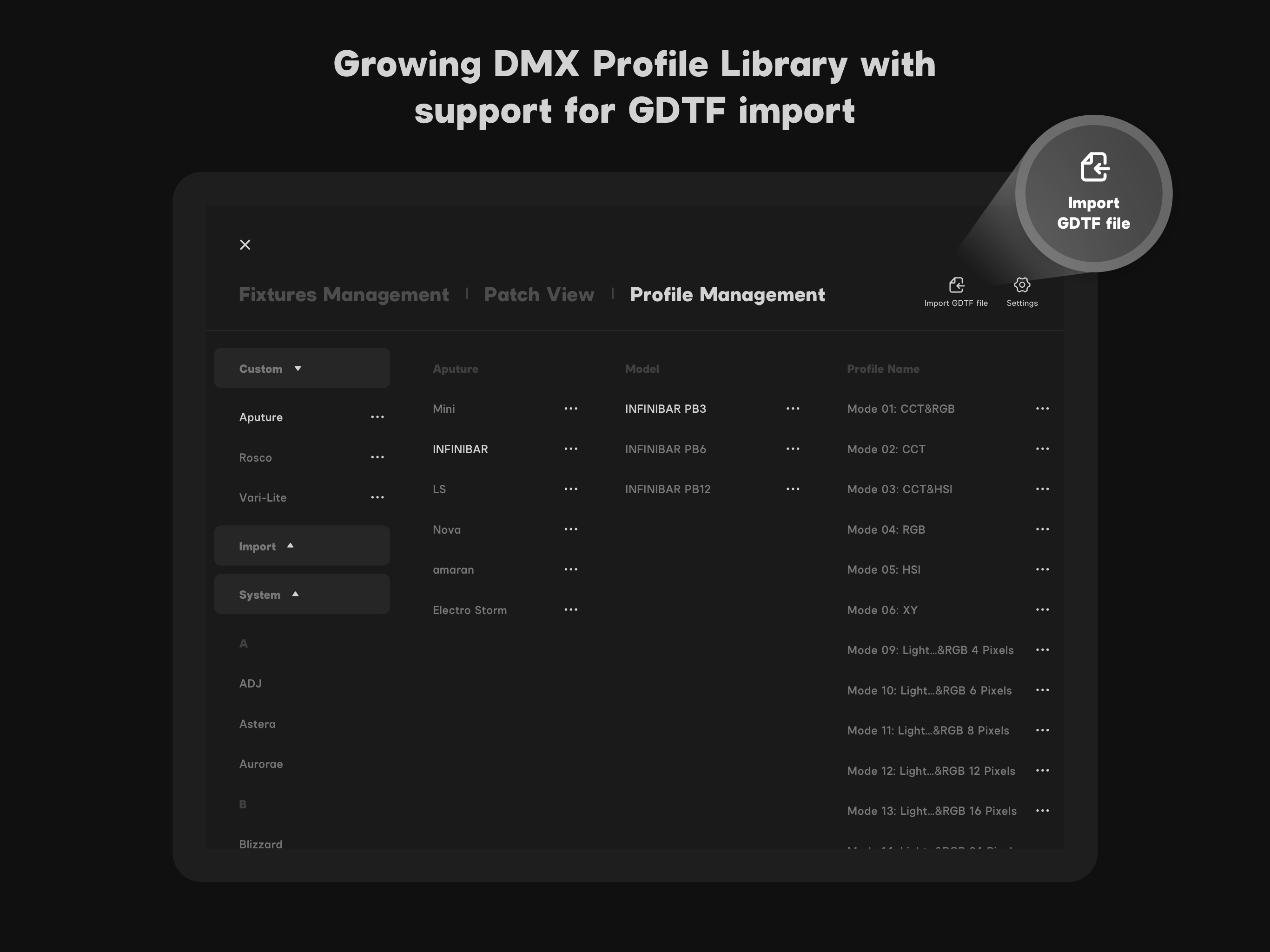Open more options for Mode 09 profile
Viewport: 1270px width, 952px height.
1043,650
